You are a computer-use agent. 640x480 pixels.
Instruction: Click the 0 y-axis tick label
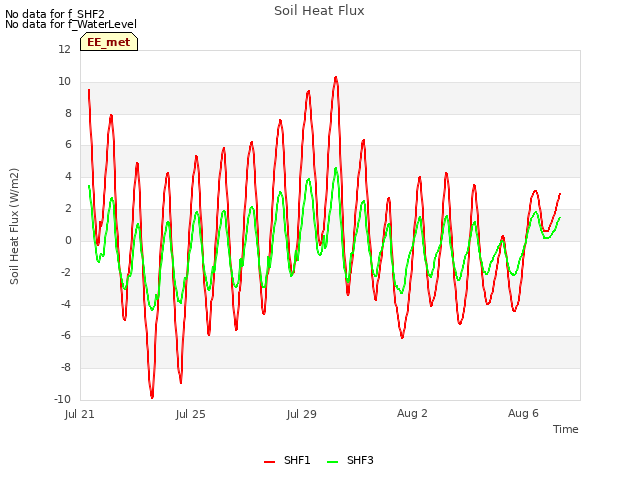point(68,240)
